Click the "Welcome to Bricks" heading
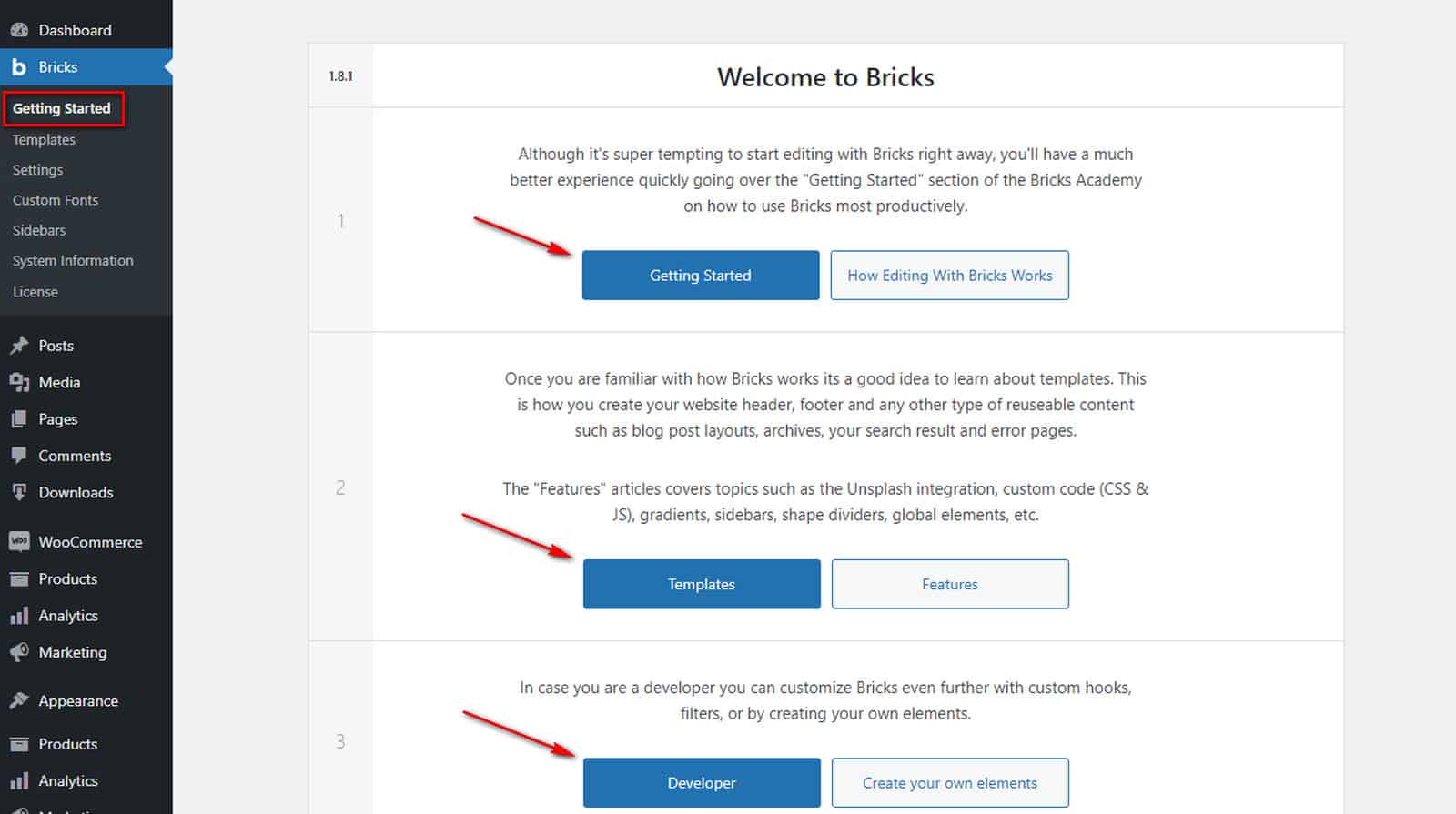 coord(825,77)
